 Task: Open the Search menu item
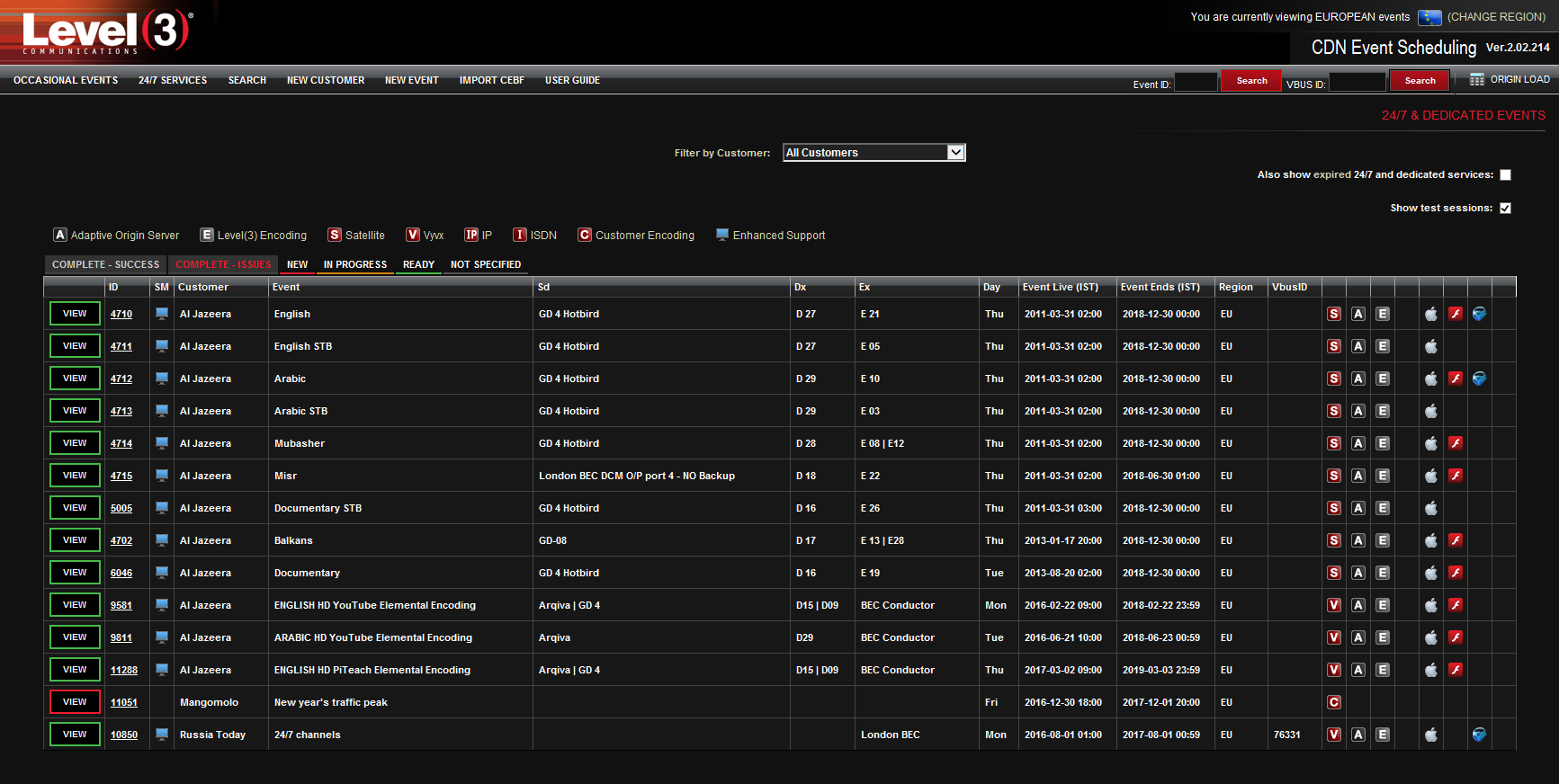(x=246, y=80)
